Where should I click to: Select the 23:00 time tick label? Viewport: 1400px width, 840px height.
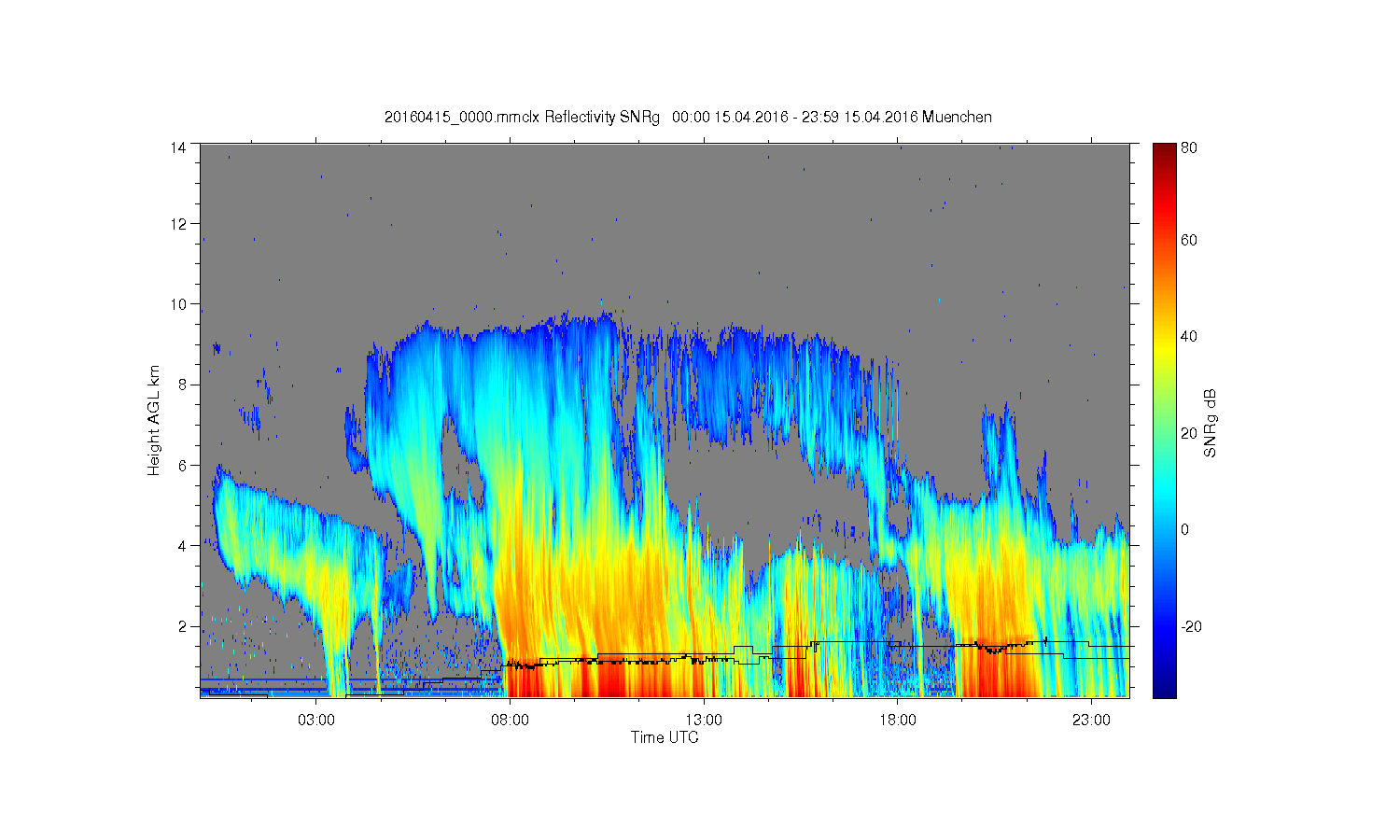click(1091, 721)
